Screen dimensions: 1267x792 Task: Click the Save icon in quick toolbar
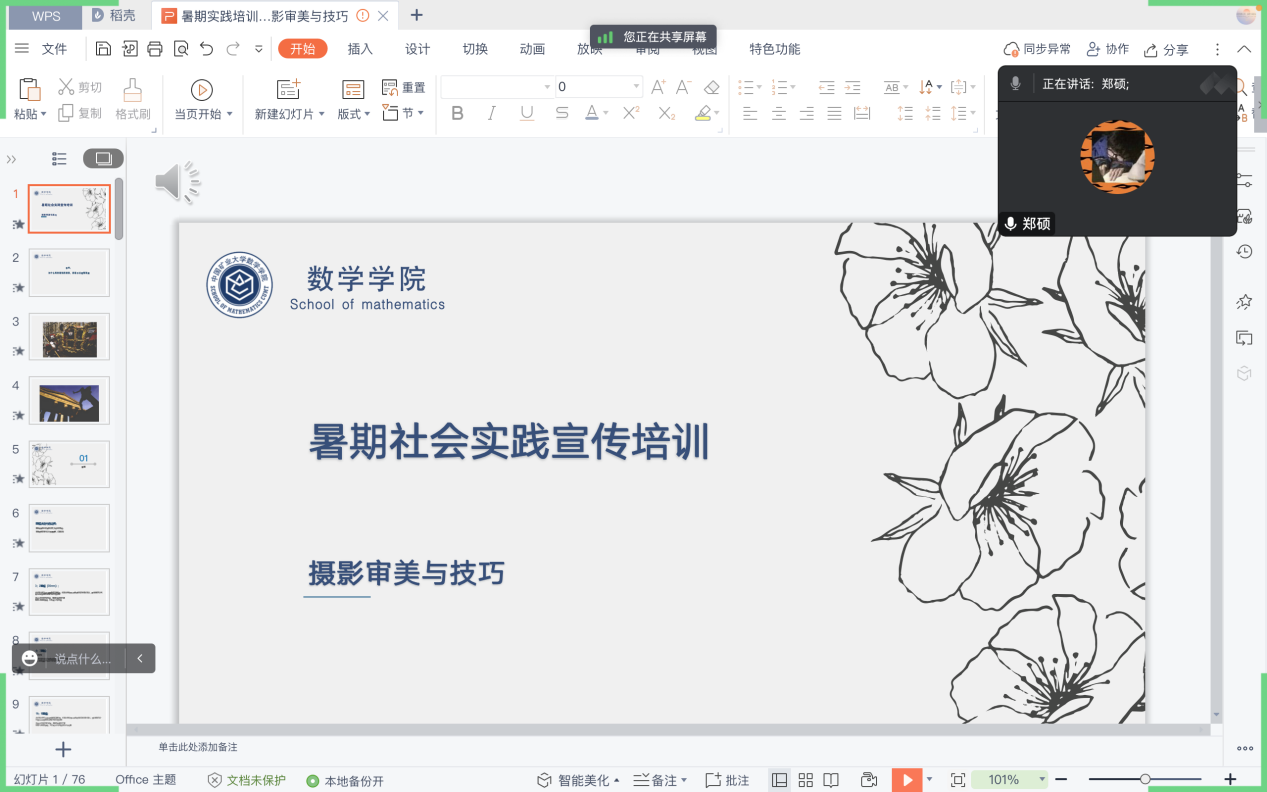(x=103, y=49)
